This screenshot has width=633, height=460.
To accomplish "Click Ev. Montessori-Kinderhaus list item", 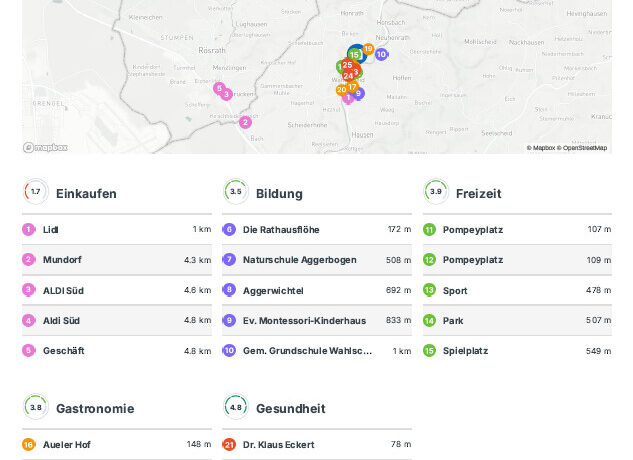I will coord(317,321).
